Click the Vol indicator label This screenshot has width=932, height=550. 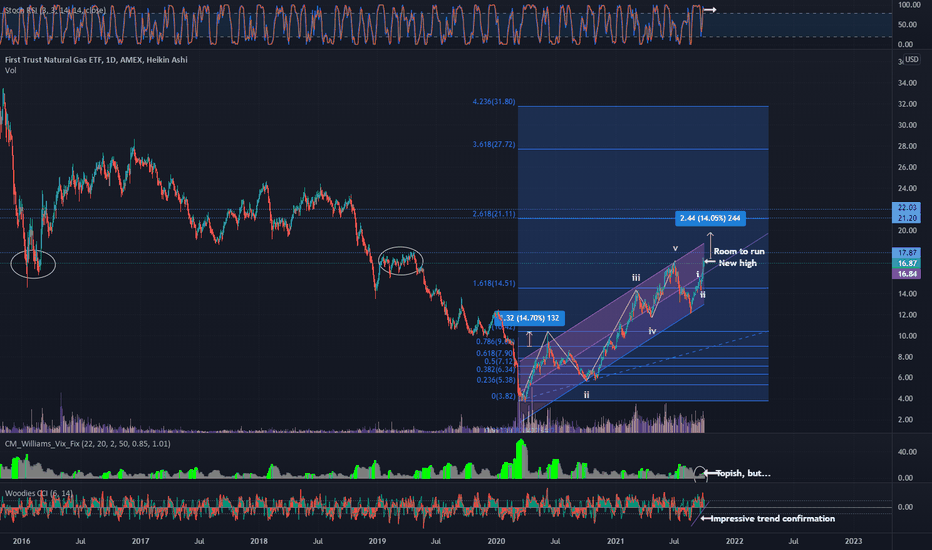10,70
